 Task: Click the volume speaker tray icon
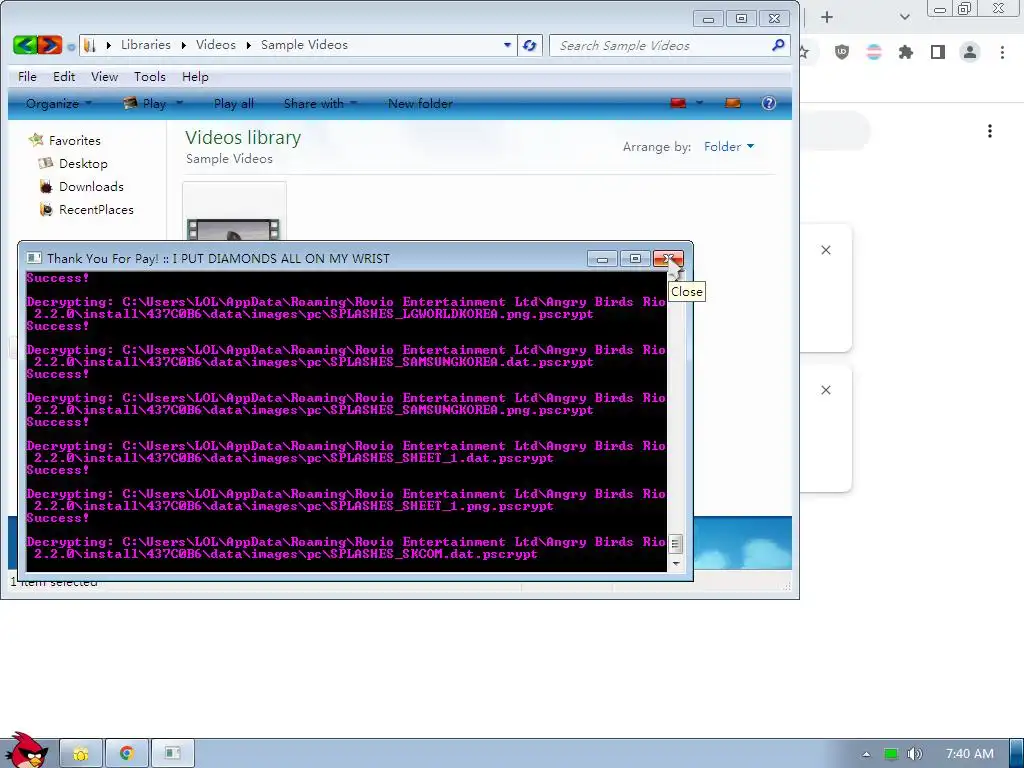(914, 754)
